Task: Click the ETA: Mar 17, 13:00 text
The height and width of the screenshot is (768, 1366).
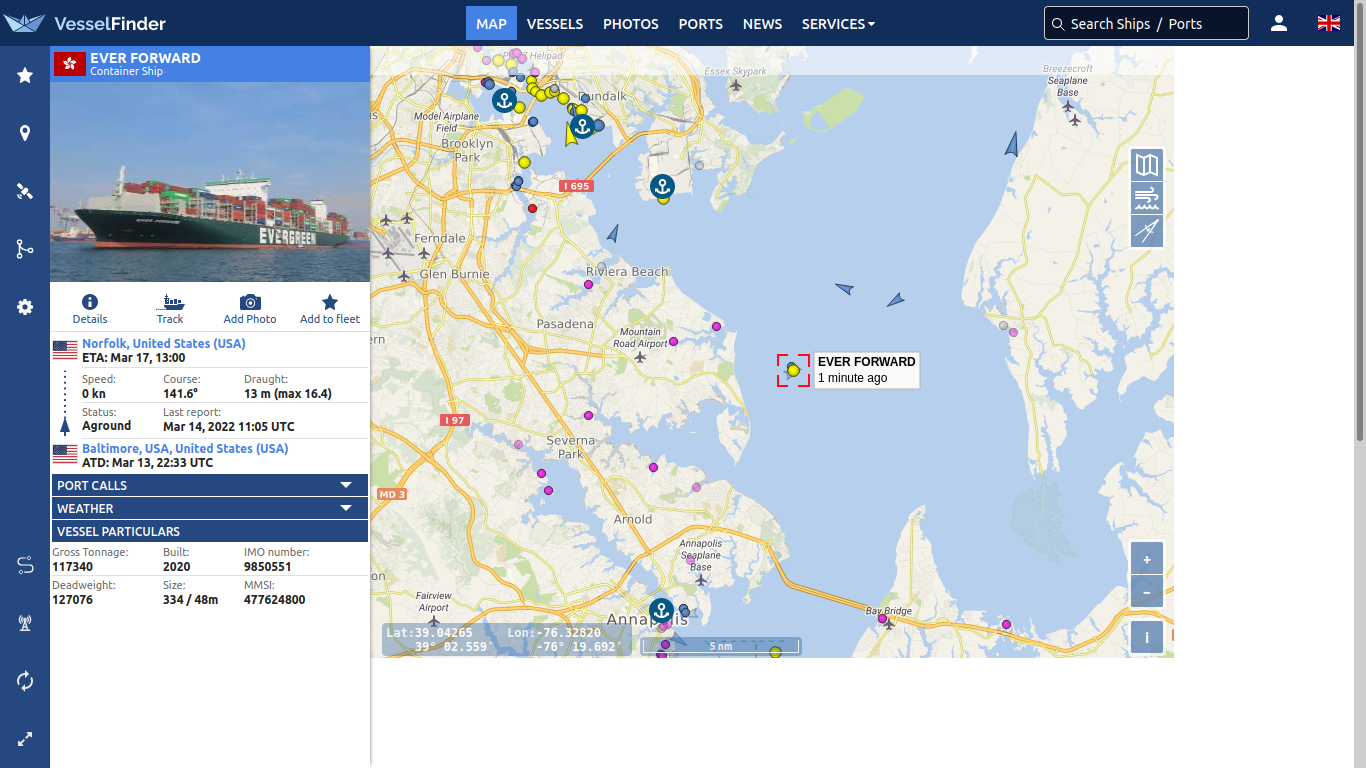Action: click(x=133, y=357)
